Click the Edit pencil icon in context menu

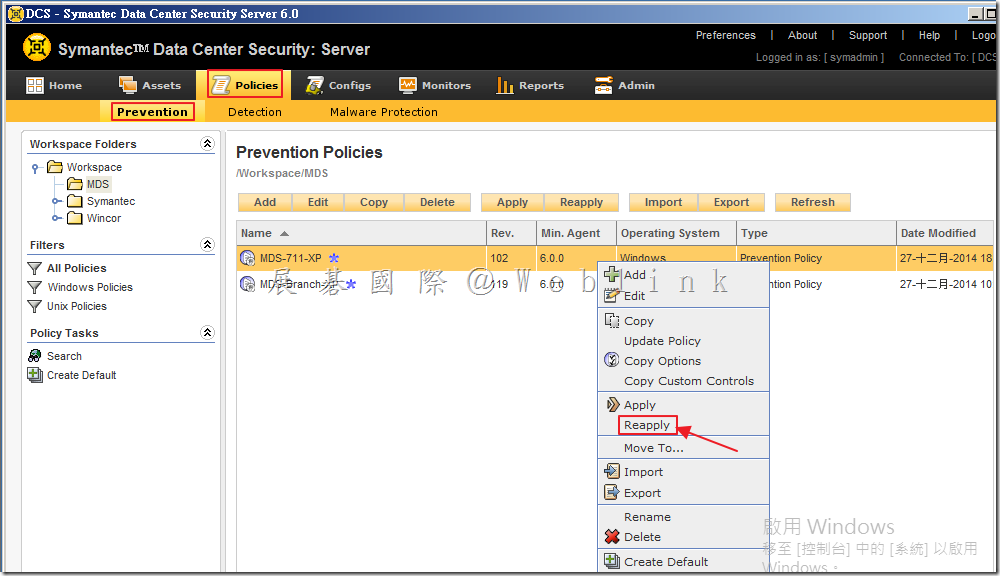612,295
